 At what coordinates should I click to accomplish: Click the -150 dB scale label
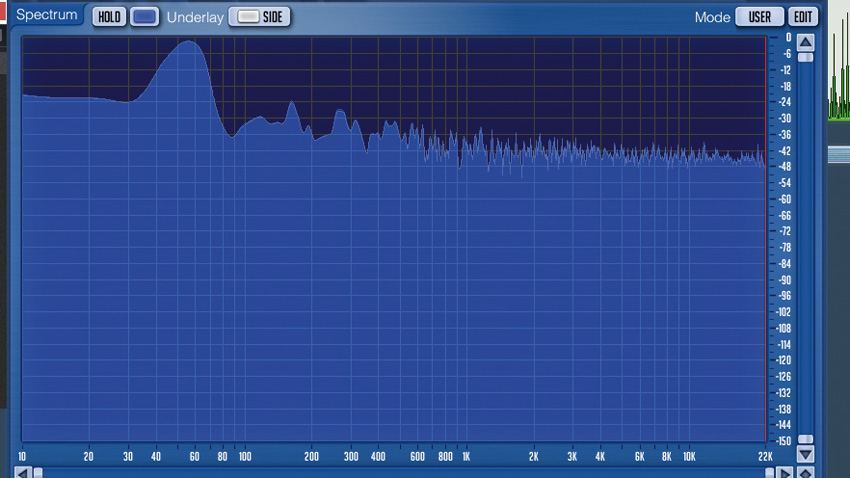[x=784, y=441]
